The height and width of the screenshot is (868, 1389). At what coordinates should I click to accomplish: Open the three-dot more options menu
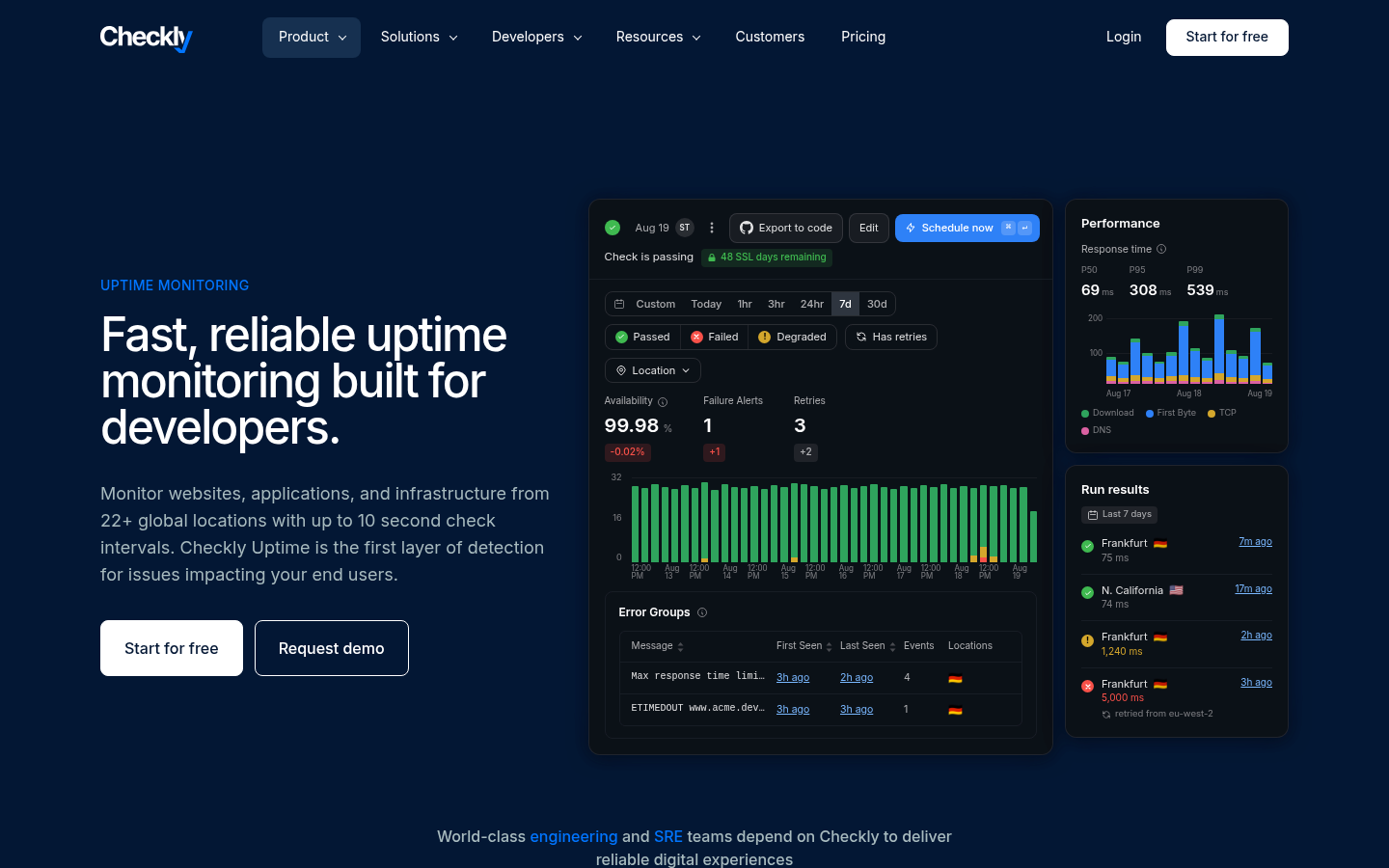coord(712,228)
